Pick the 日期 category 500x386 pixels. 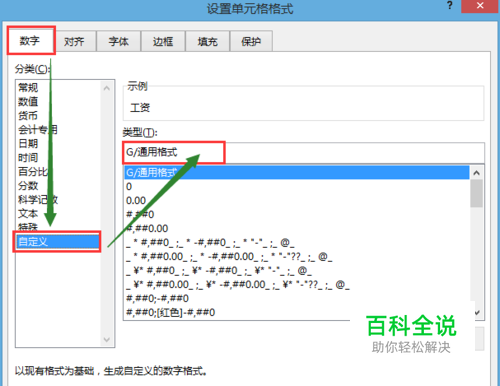click(x=58, y=144)
